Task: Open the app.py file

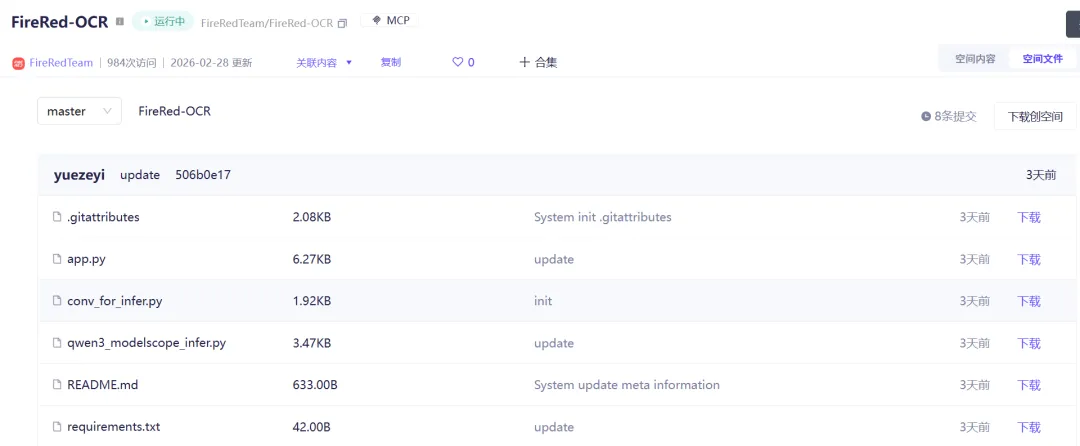Action: tap(86, 259)
